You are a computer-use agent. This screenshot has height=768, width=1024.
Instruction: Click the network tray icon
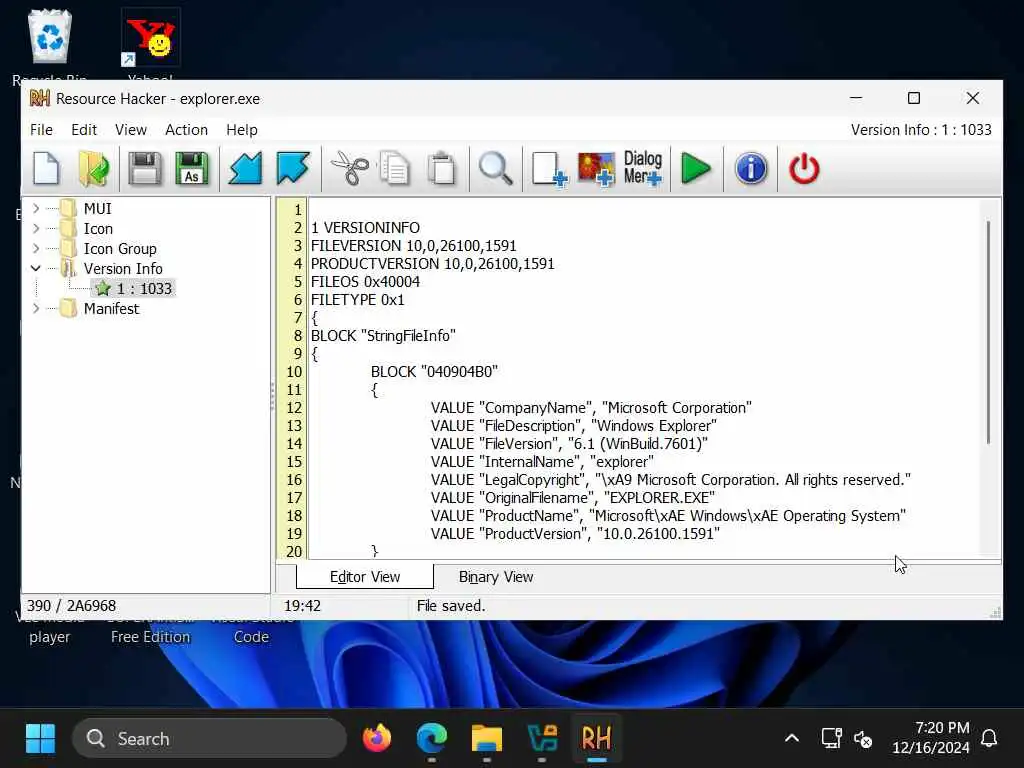pyautogui.click(x=831, y=739)
